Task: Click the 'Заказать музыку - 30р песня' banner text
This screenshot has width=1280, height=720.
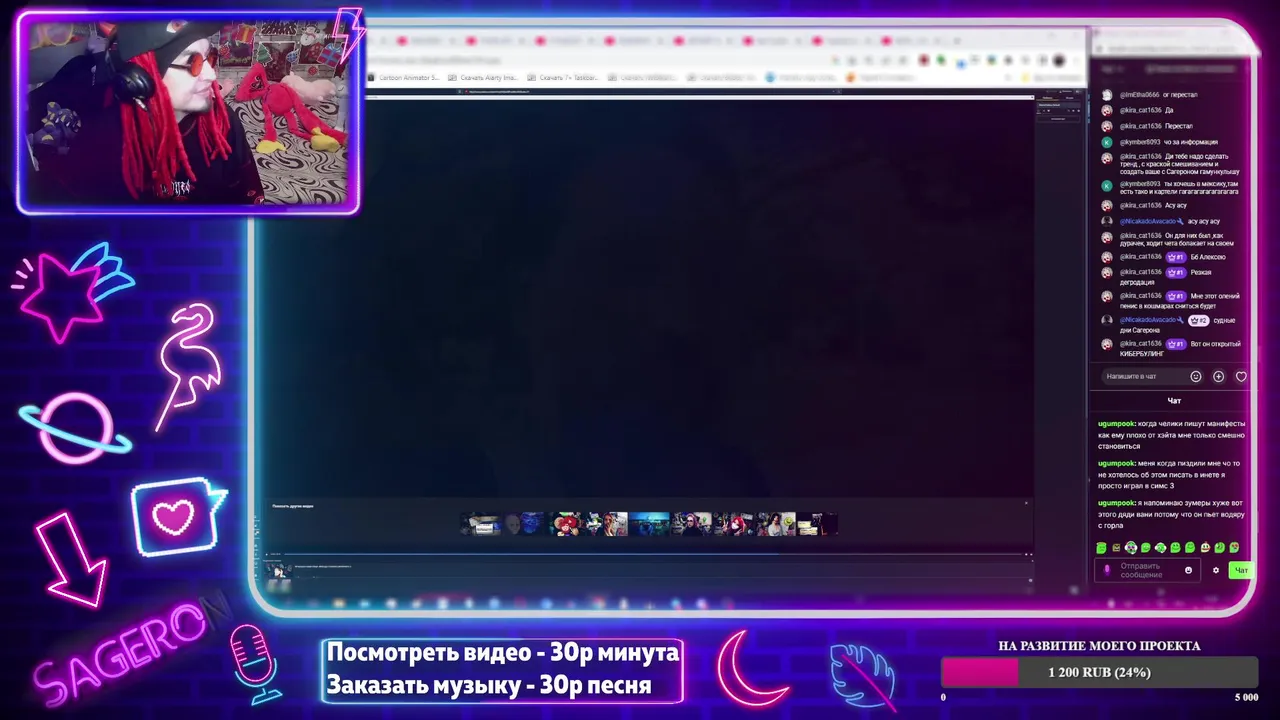Action: coord(489,685)
